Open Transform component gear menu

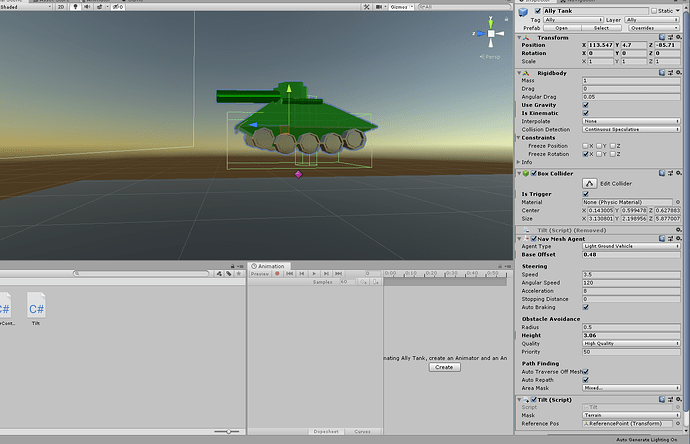pos(679,38)
